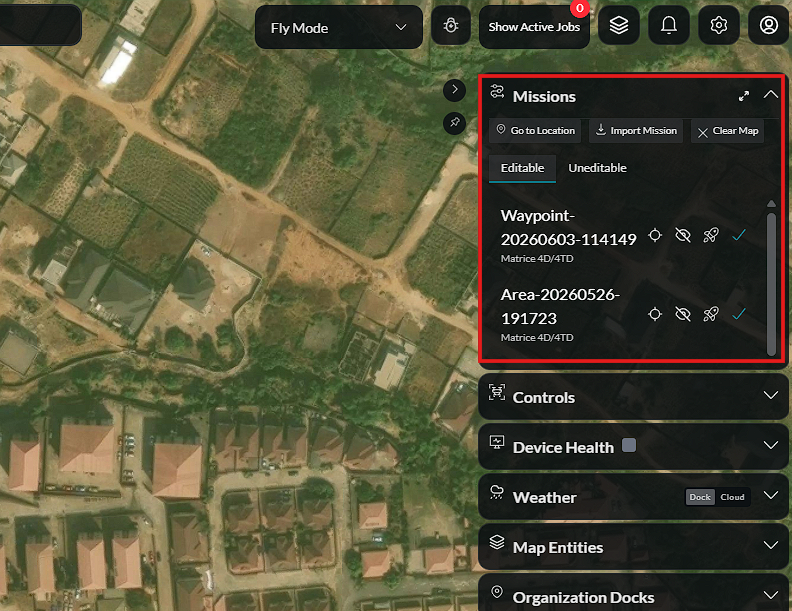Open notifications bell
The width and height of the screenshot is (792, 611).
coord(669,25)
